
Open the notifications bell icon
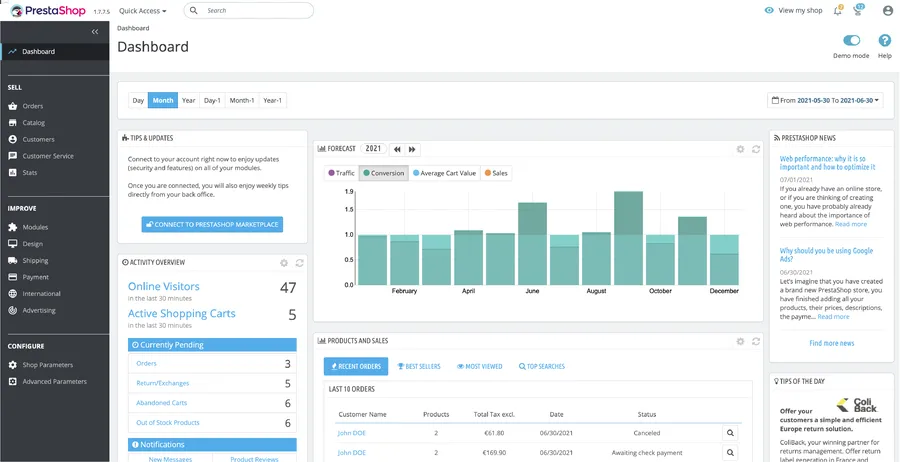click(837, 10)
